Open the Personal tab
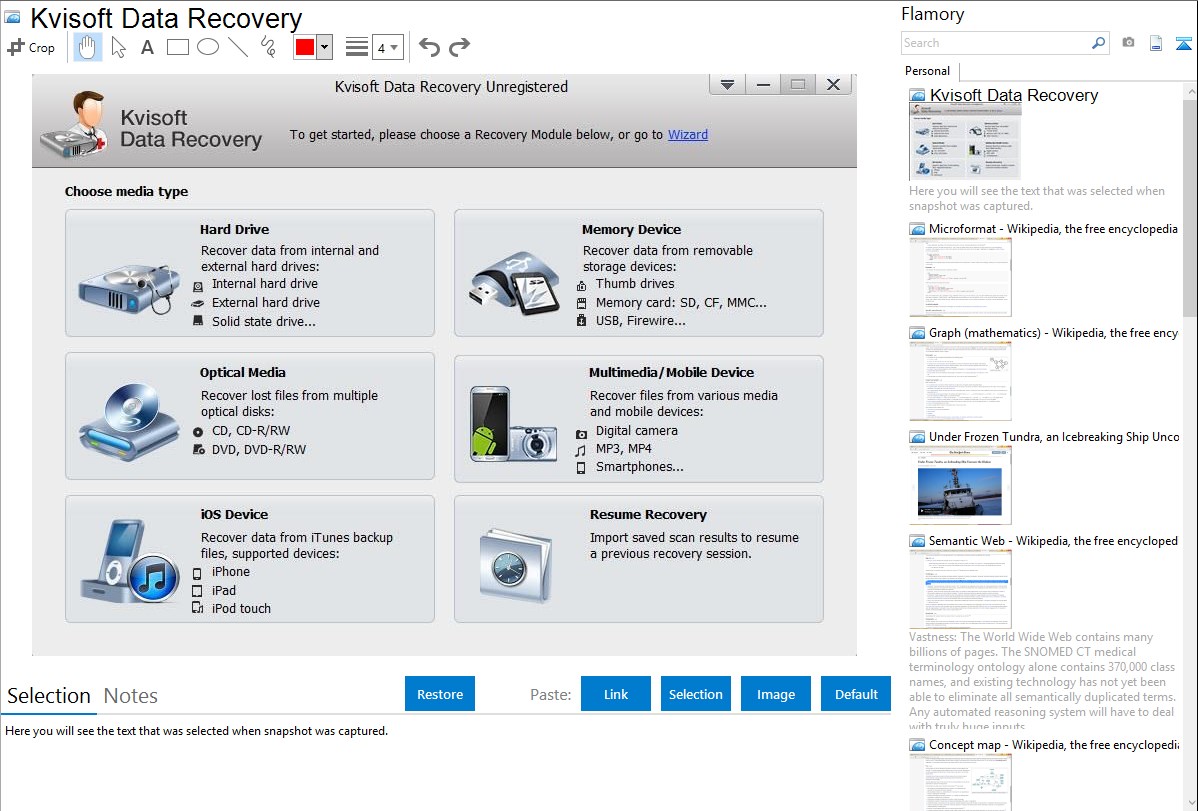1198x811 pixels. tap(927, 71)
